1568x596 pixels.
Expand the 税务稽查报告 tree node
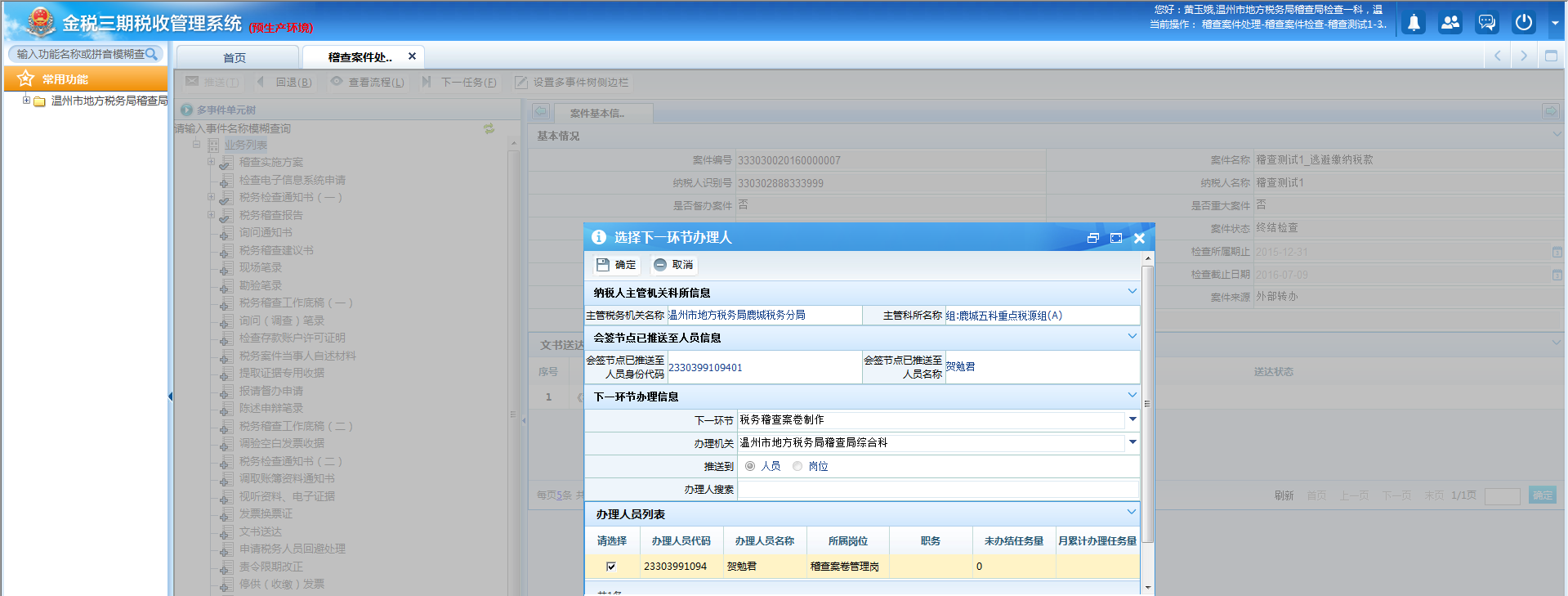tap(211, 215)
